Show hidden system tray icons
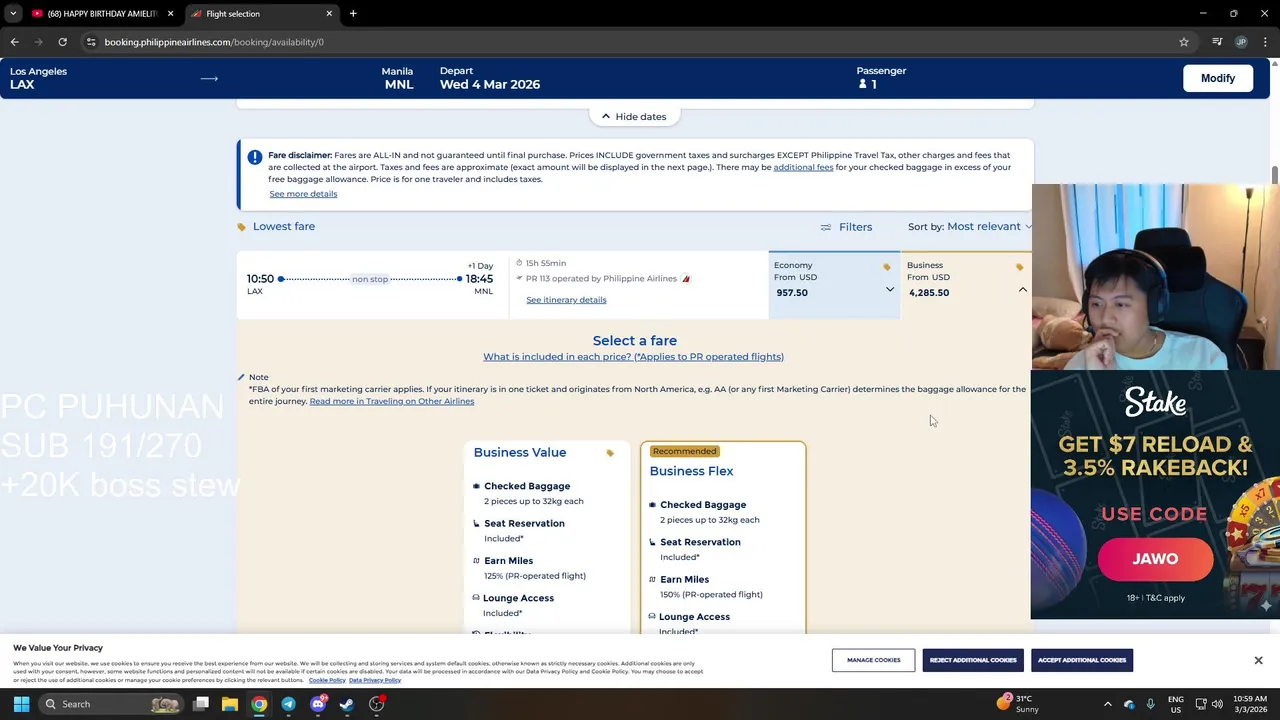1280x720 pixels. pos(1107,704)
